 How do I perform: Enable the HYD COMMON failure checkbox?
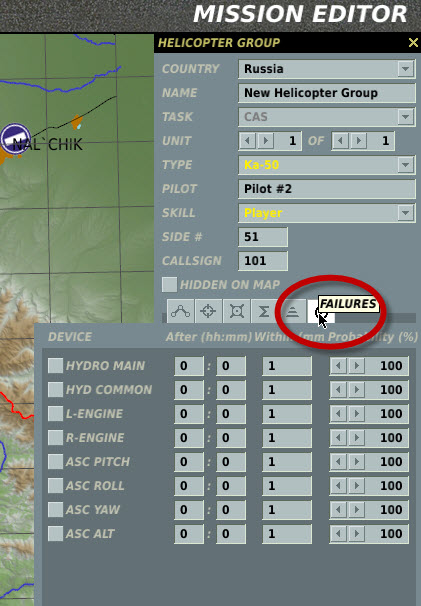coord(55,390)
